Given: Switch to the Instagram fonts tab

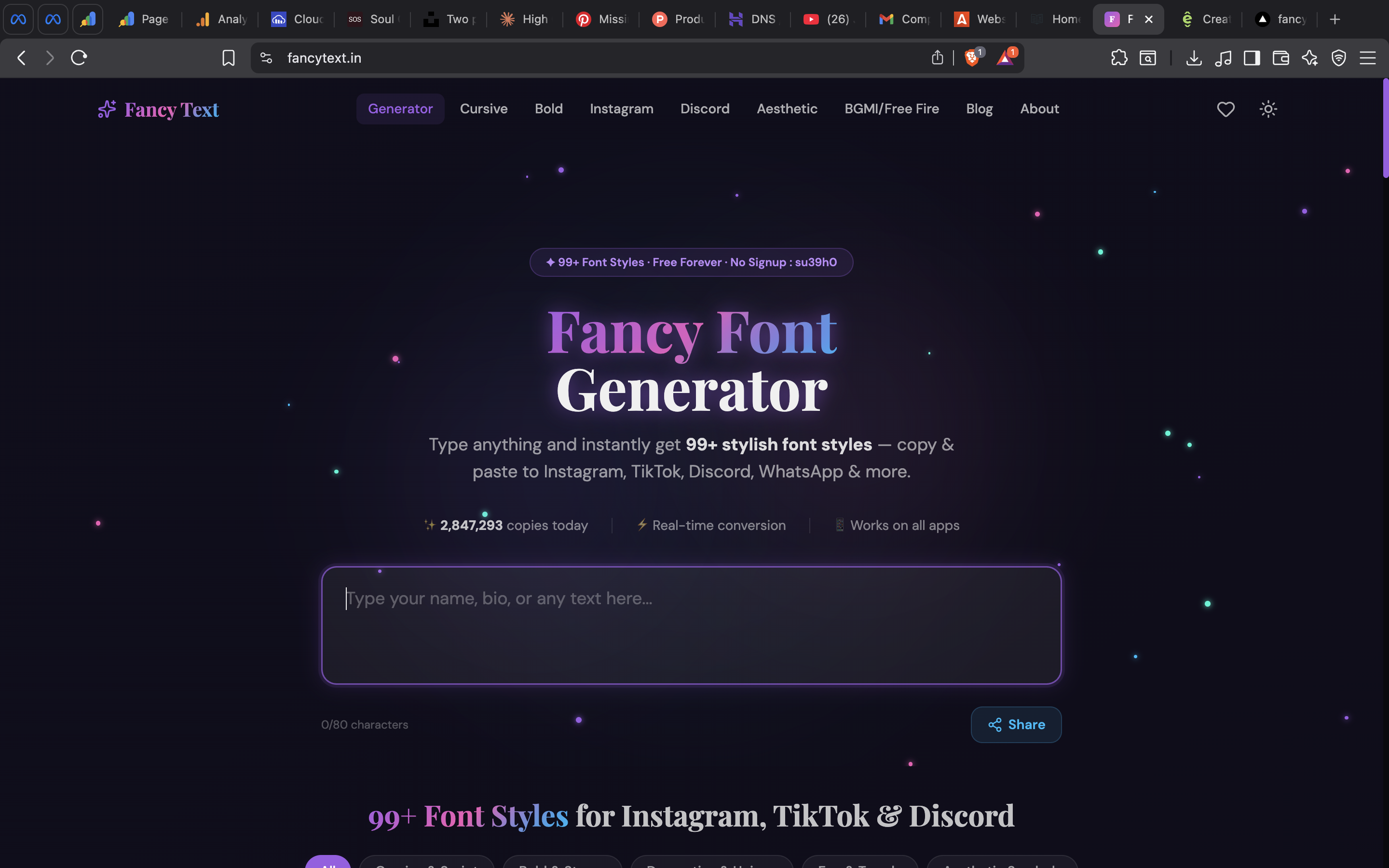Looking at the screenshot, I should click(621, 108).
